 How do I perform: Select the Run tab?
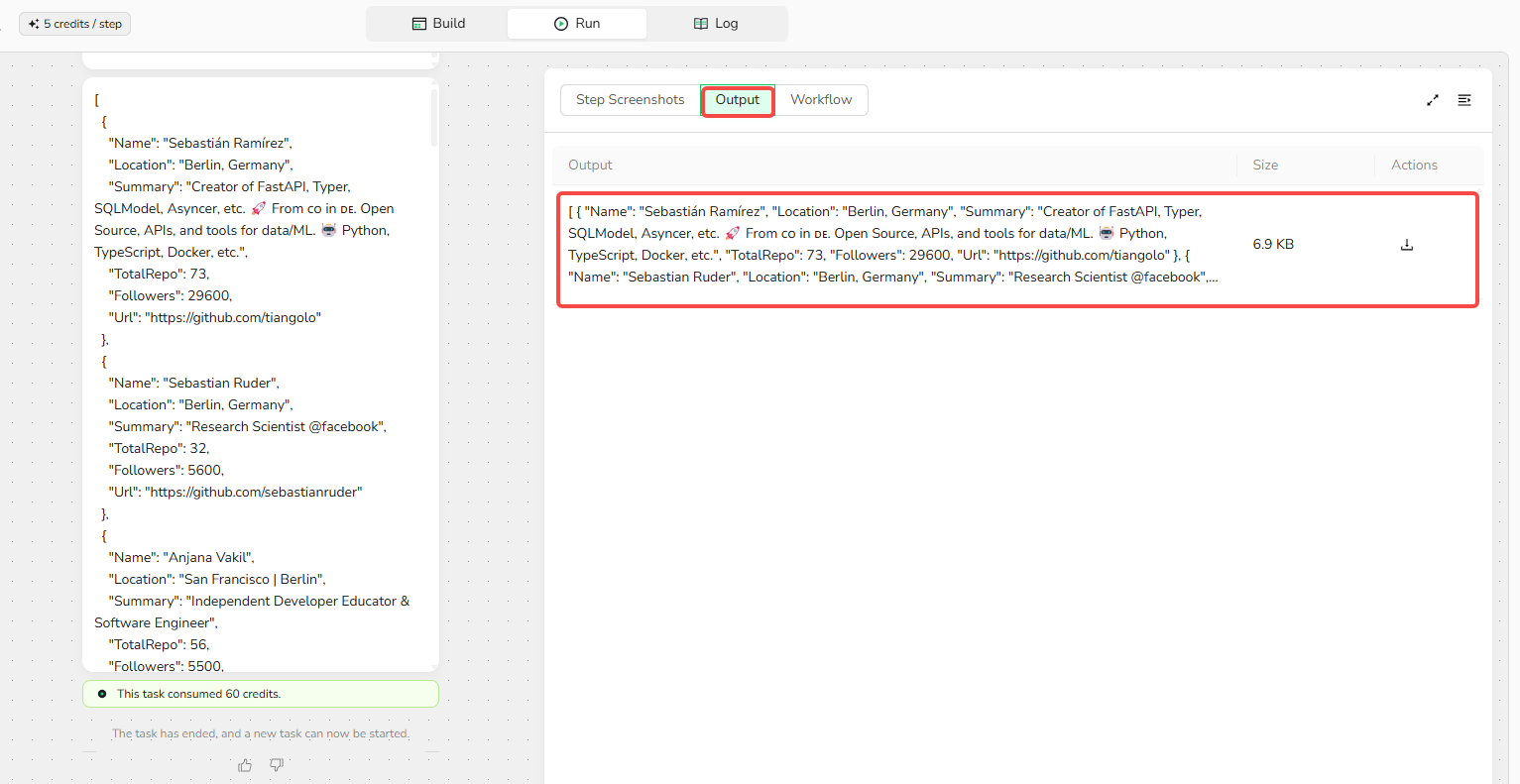576,24
